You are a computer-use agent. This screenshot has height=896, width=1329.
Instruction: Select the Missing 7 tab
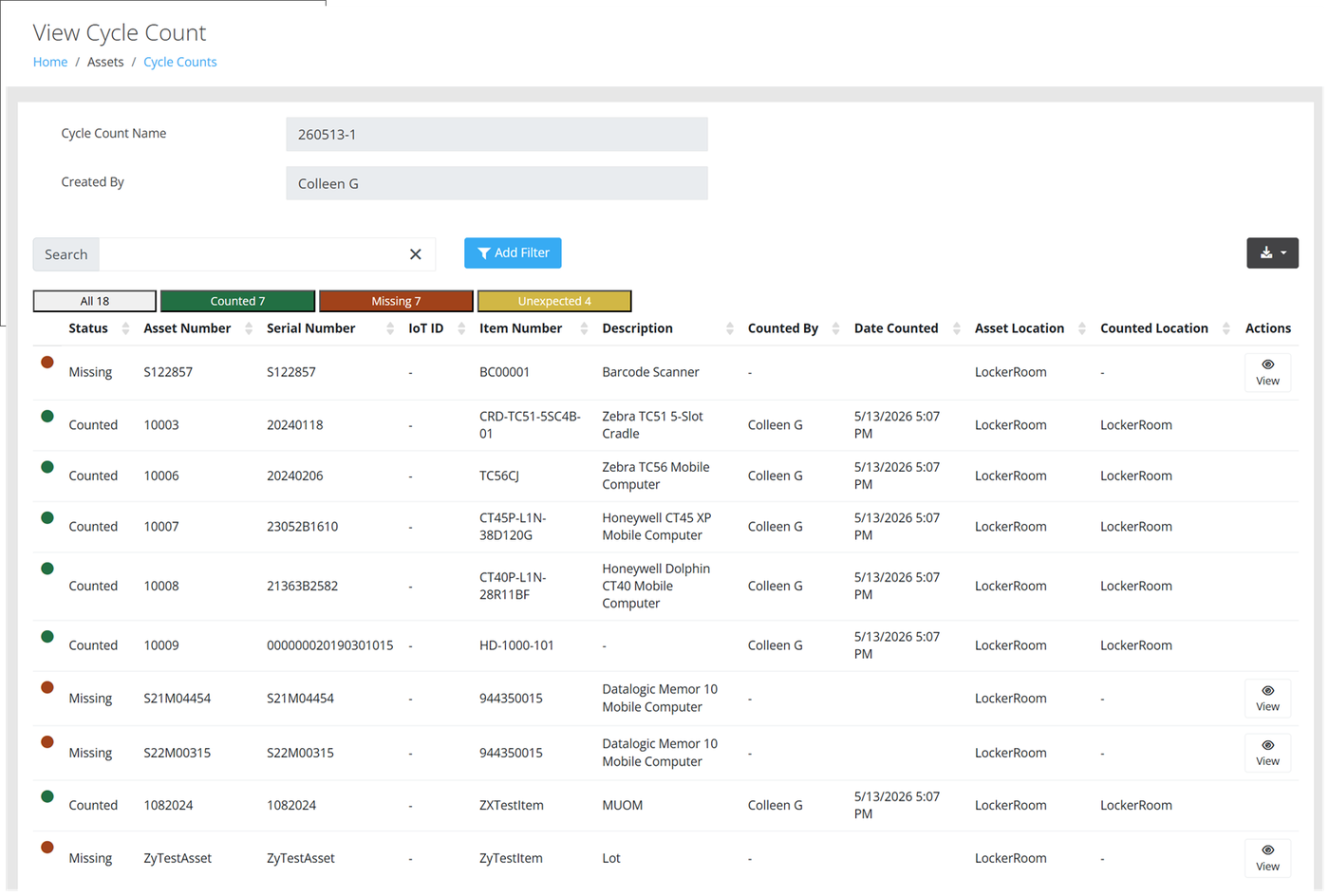[396, 301]
